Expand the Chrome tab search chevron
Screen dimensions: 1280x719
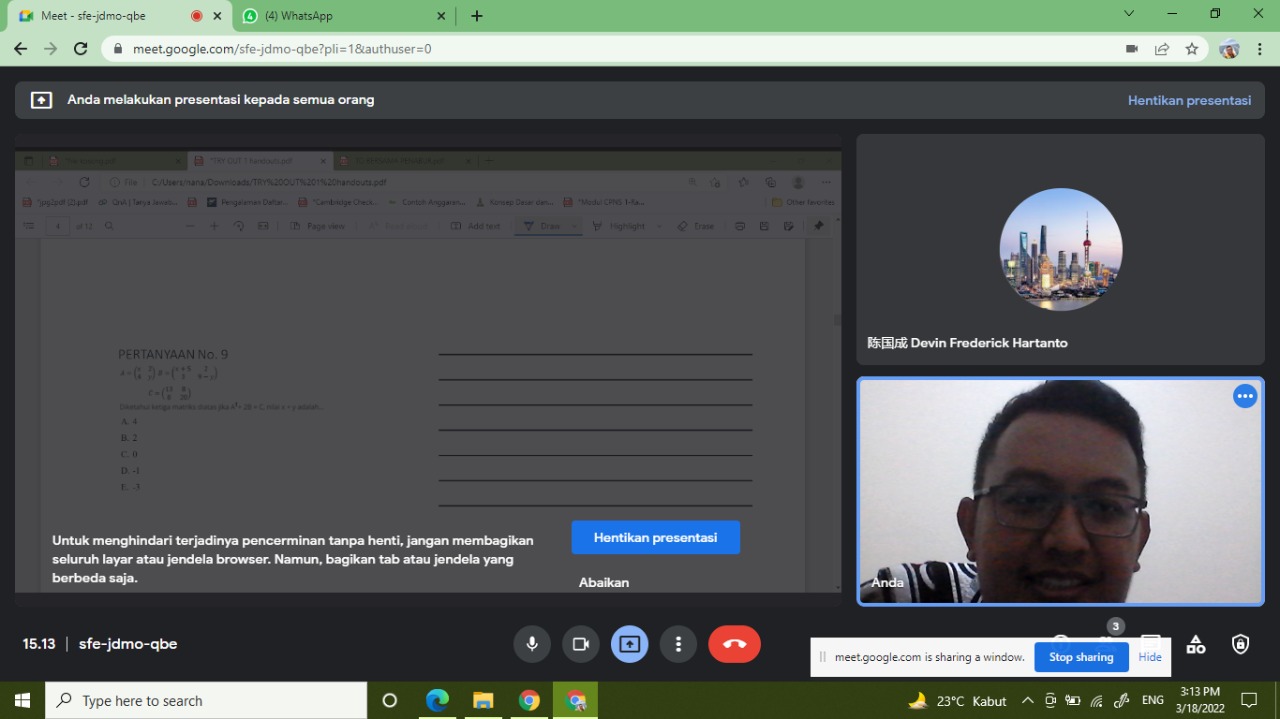(x=1129, y=15)
